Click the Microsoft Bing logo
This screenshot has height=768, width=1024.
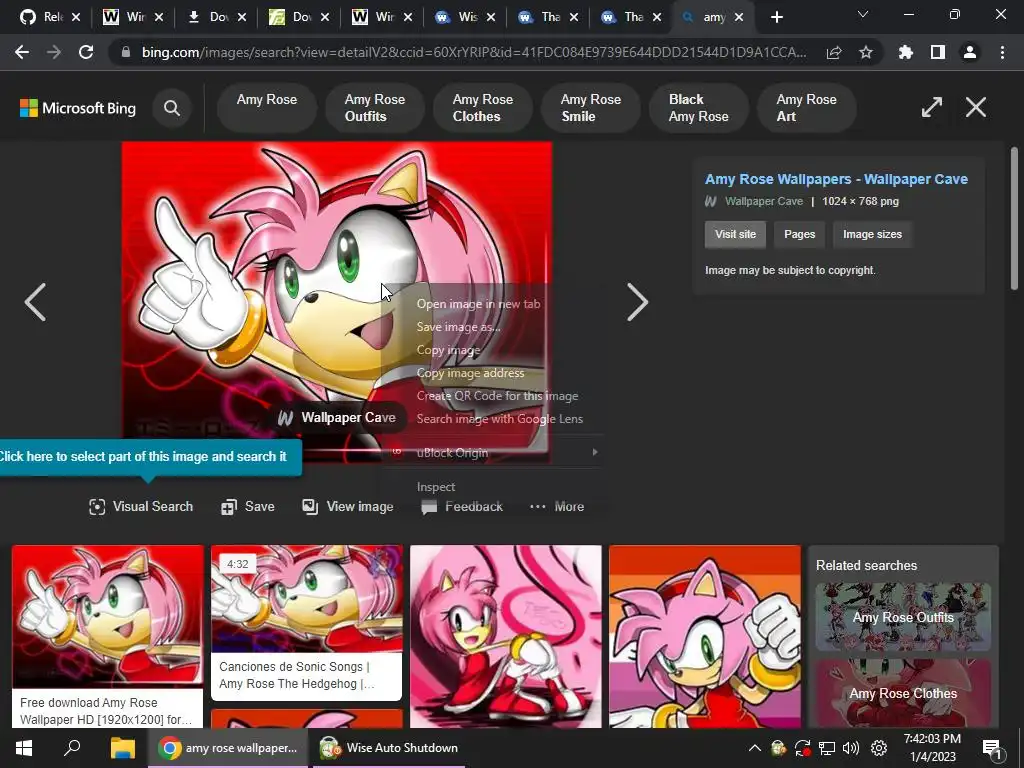pos(78,108)
